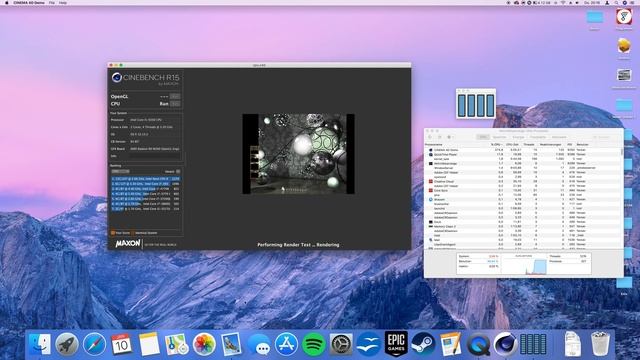This screenshot has height=360, width=640.
Task: Click the Cinebench render preview image
Action: 298,153
